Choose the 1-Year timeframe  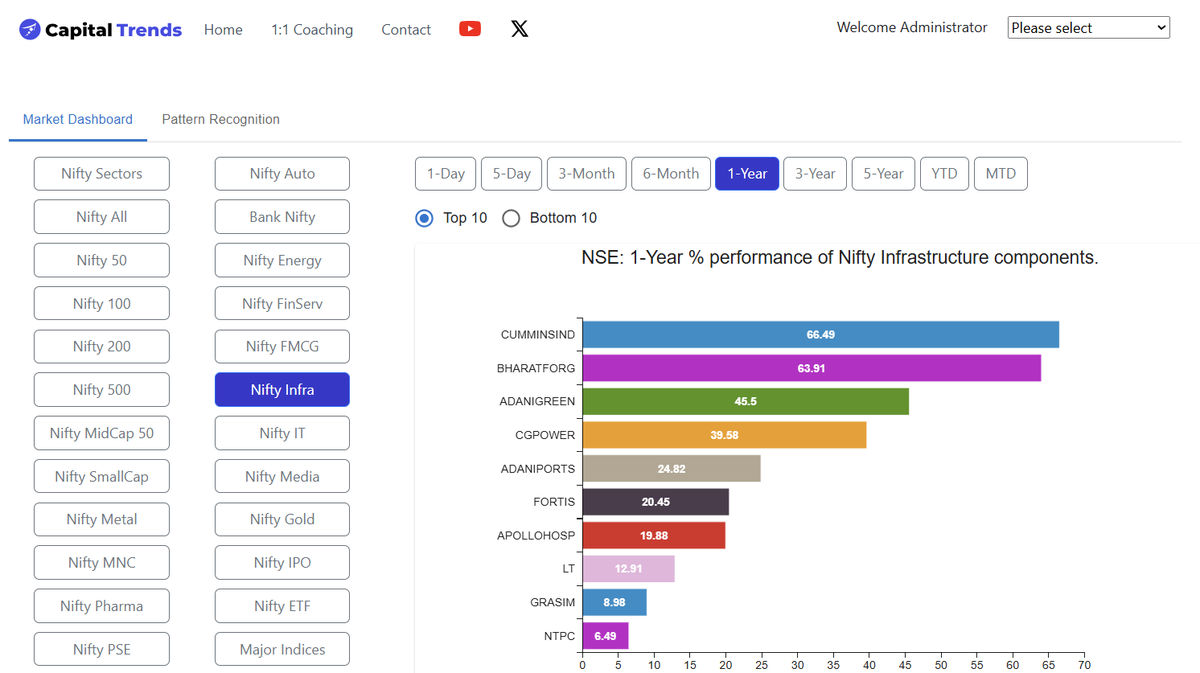coord(747,174)
